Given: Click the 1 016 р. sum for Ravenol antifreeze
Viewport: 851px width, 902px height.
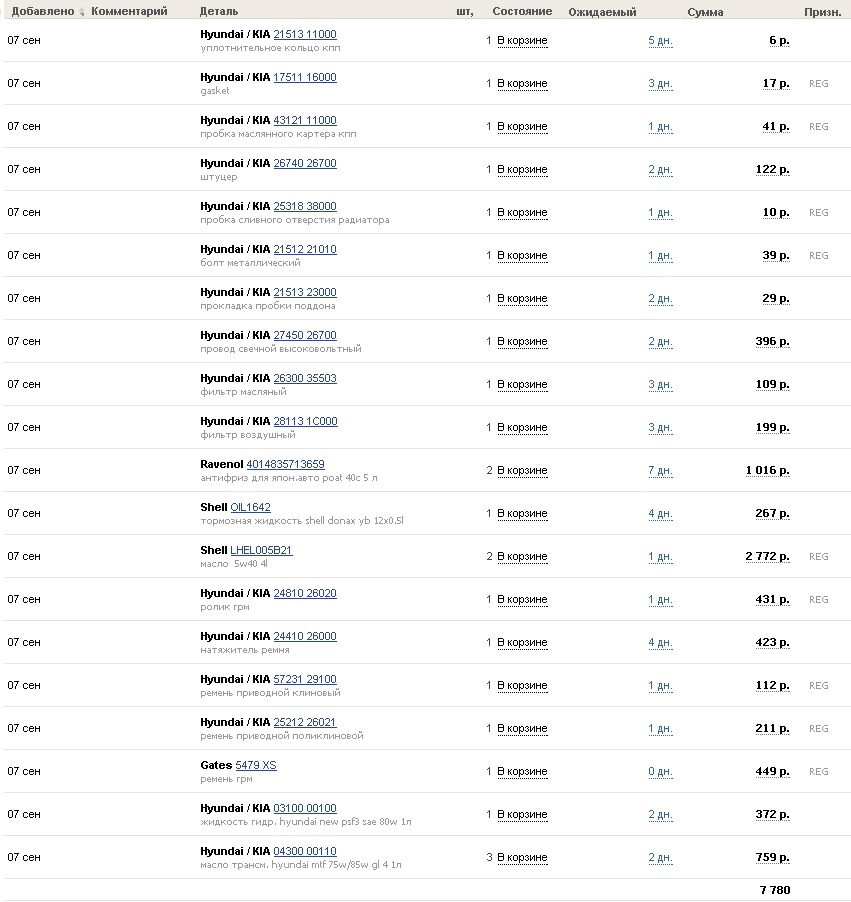Looking at the screenshot, I should tap(768, 471).
